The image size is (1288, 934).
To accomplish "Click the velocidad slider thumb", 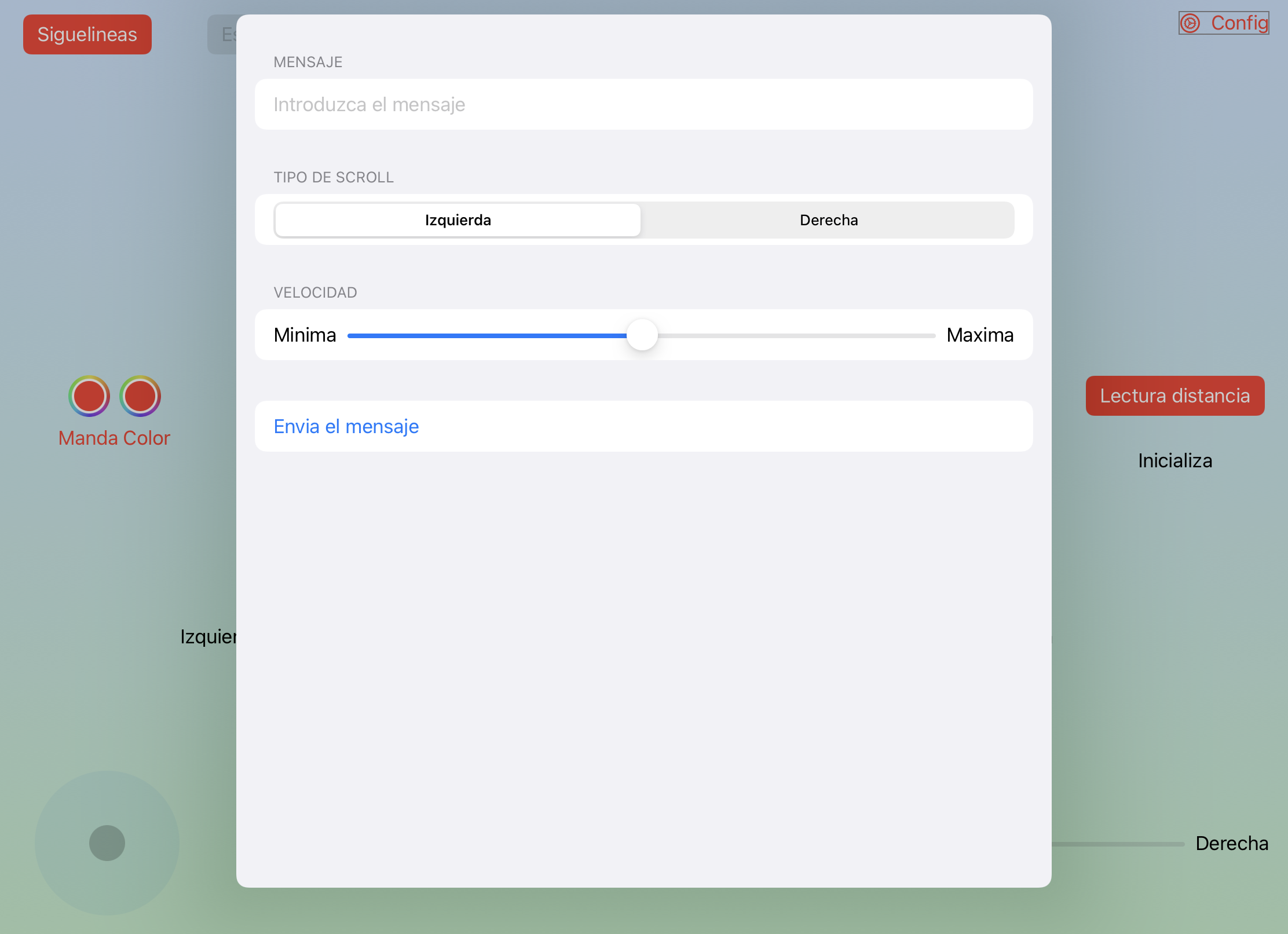I will pos(642,335).
